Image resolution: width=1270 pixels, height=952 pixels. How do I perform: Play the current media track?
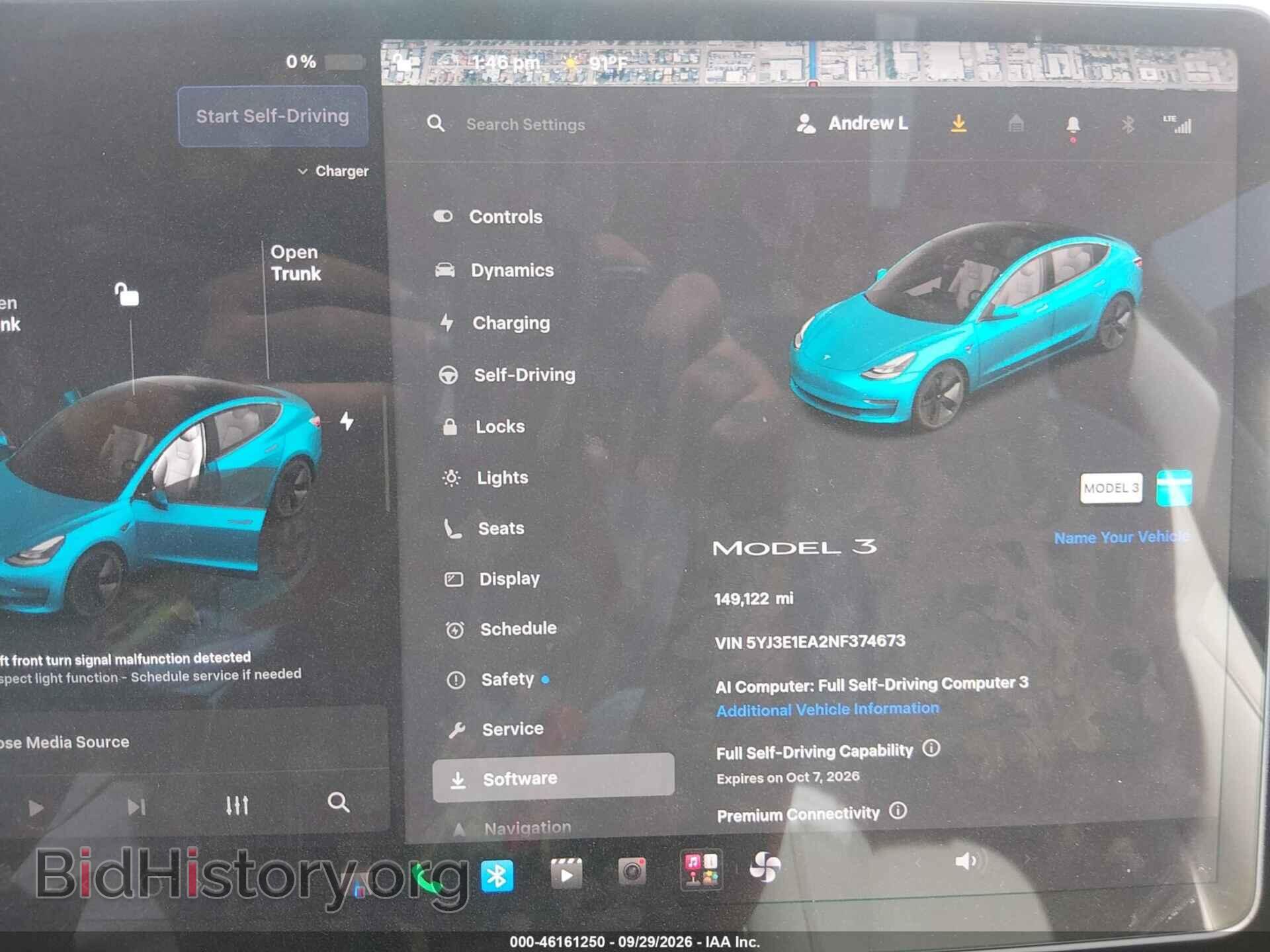36,808
